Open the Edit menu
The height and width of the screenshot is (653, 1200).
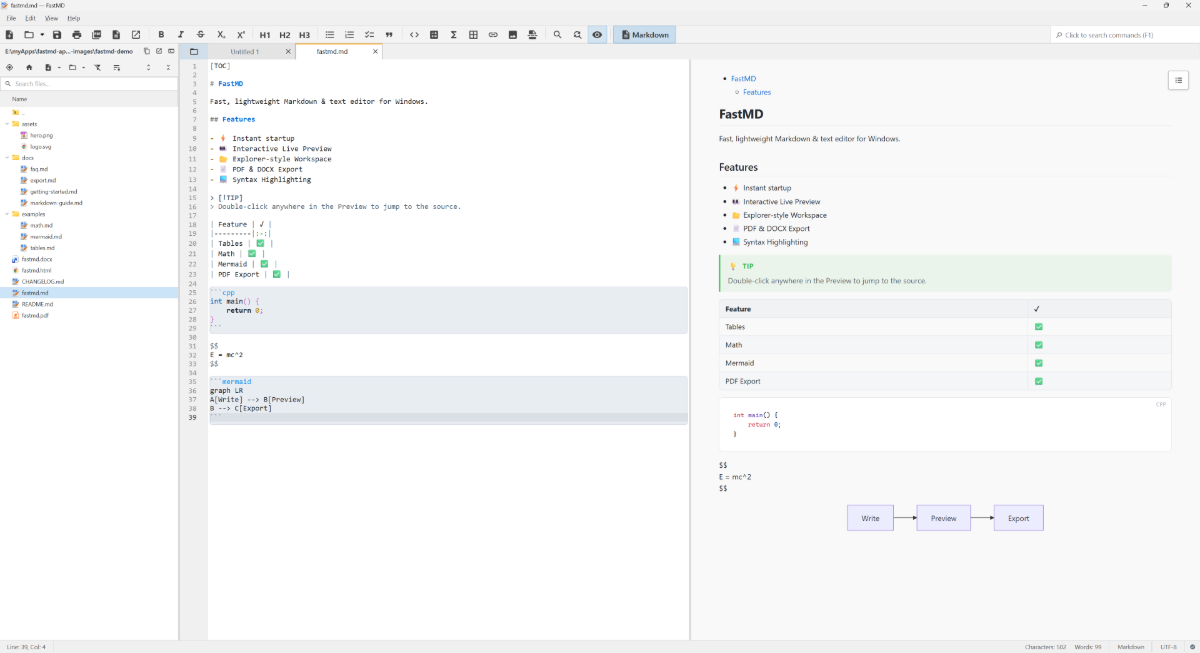31,18
